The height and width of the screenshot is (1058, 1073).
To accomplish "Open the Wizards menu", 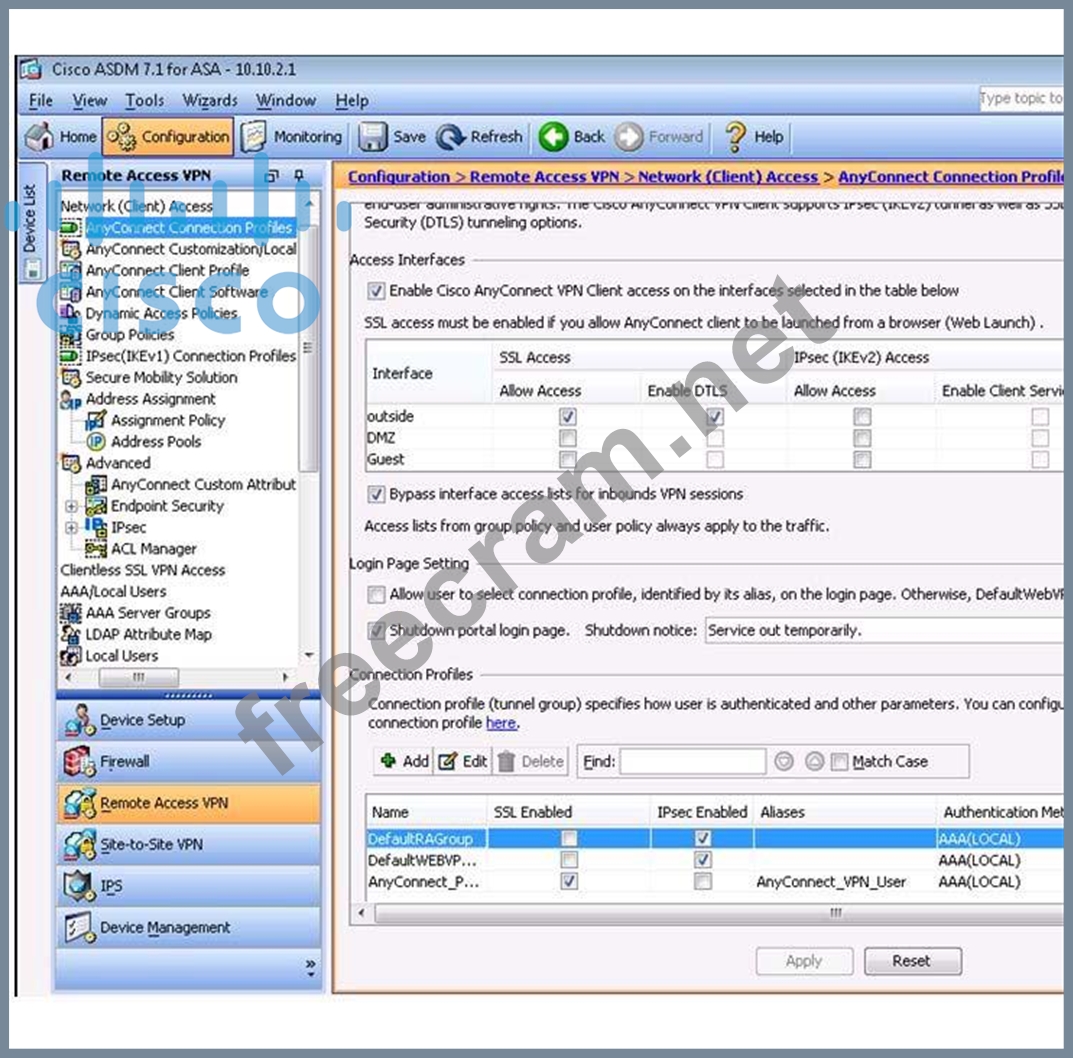I will tap(210, 101).
